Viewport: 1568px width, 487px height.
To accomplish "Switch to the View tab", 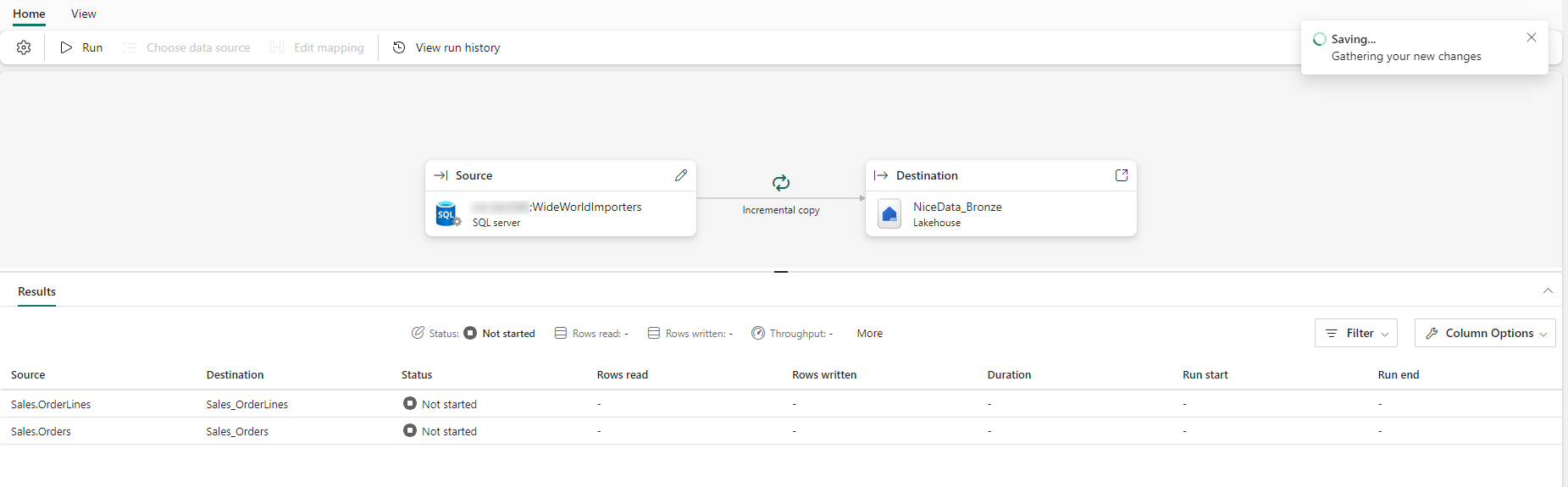I will [84, 14].
